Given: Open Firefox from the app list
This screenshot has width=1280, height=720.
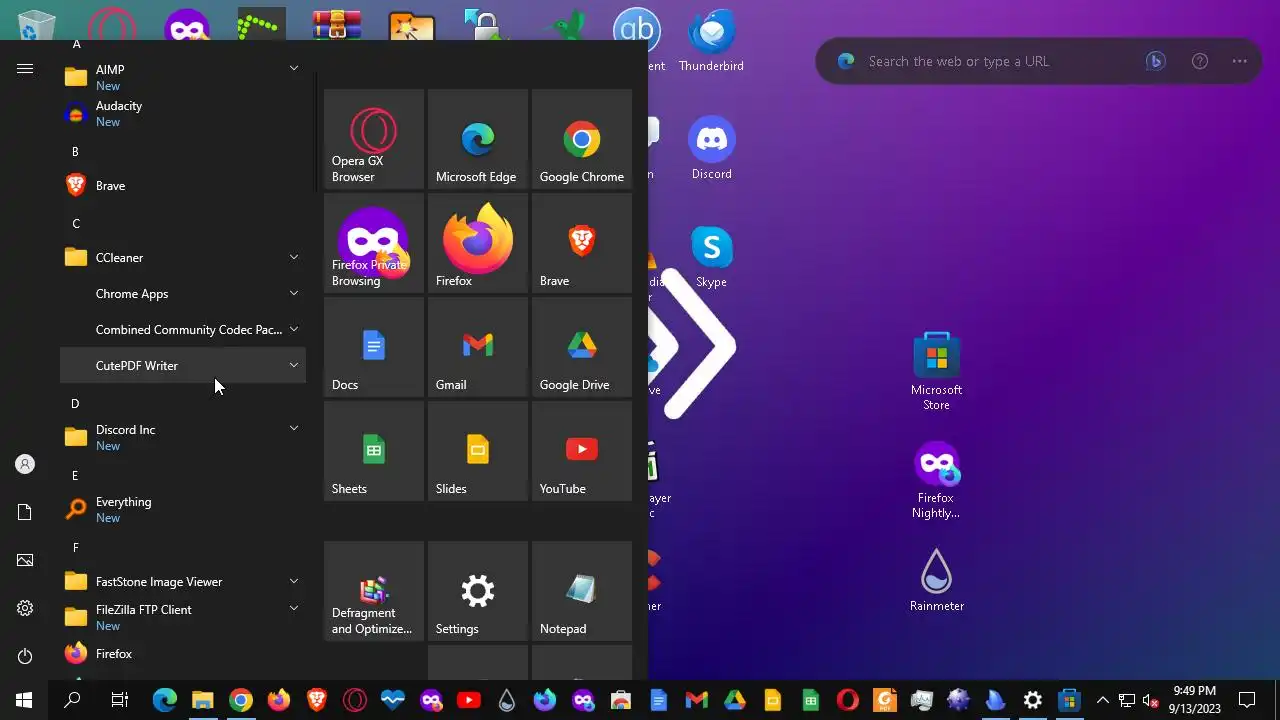Looking at the screenshot, I should click(x=183, y=653).
